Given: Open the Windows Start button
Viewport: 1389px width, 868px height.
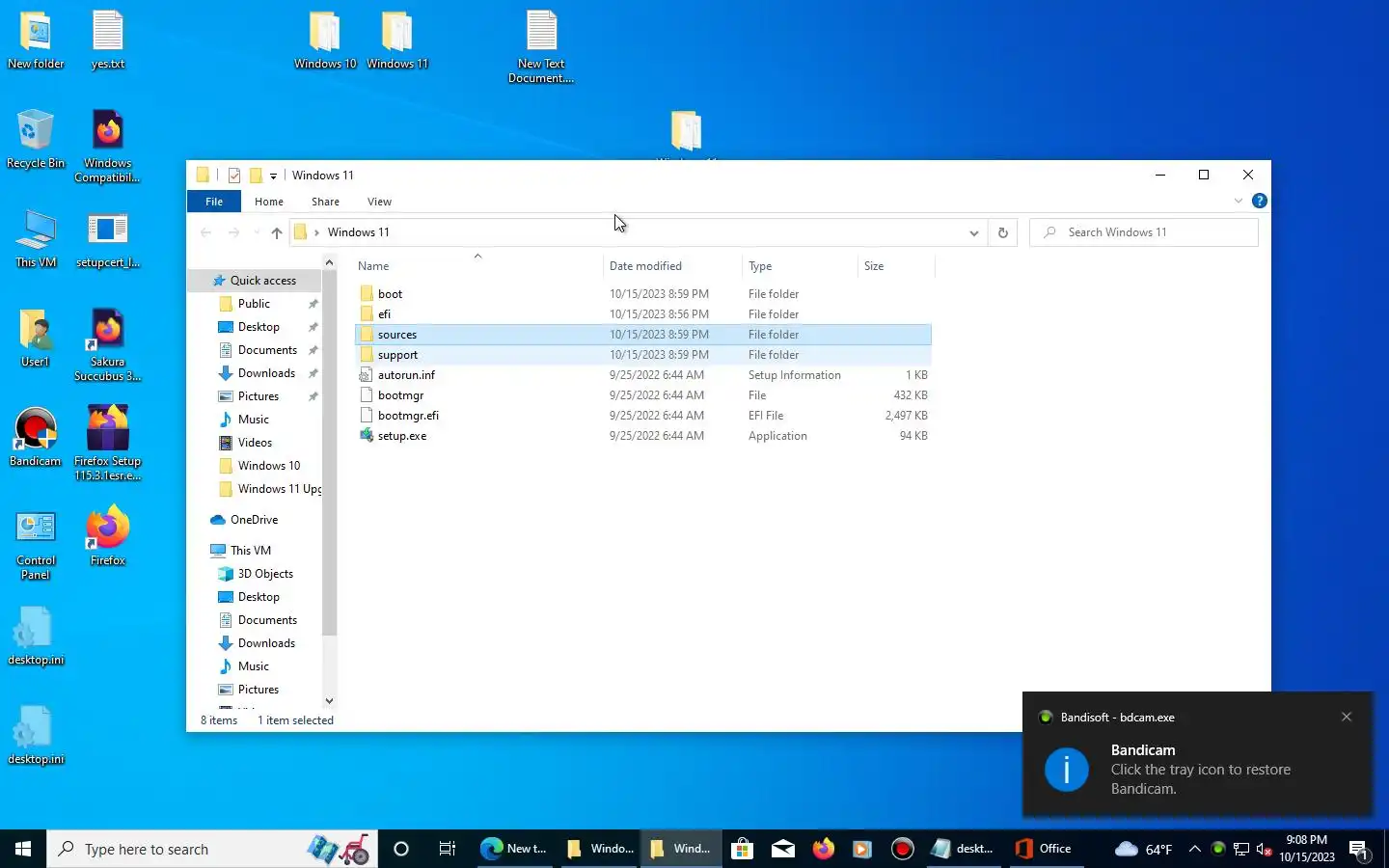Looking at the screenshot, I should pos(23,849).
